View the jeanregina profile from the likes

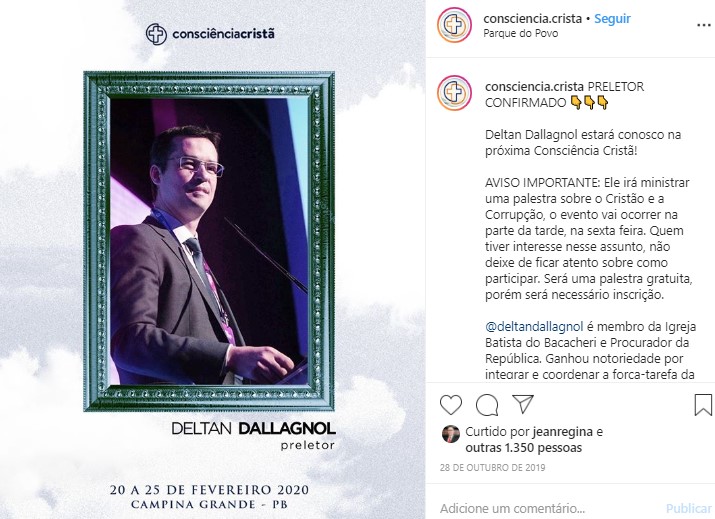click(x=563, y=432)
